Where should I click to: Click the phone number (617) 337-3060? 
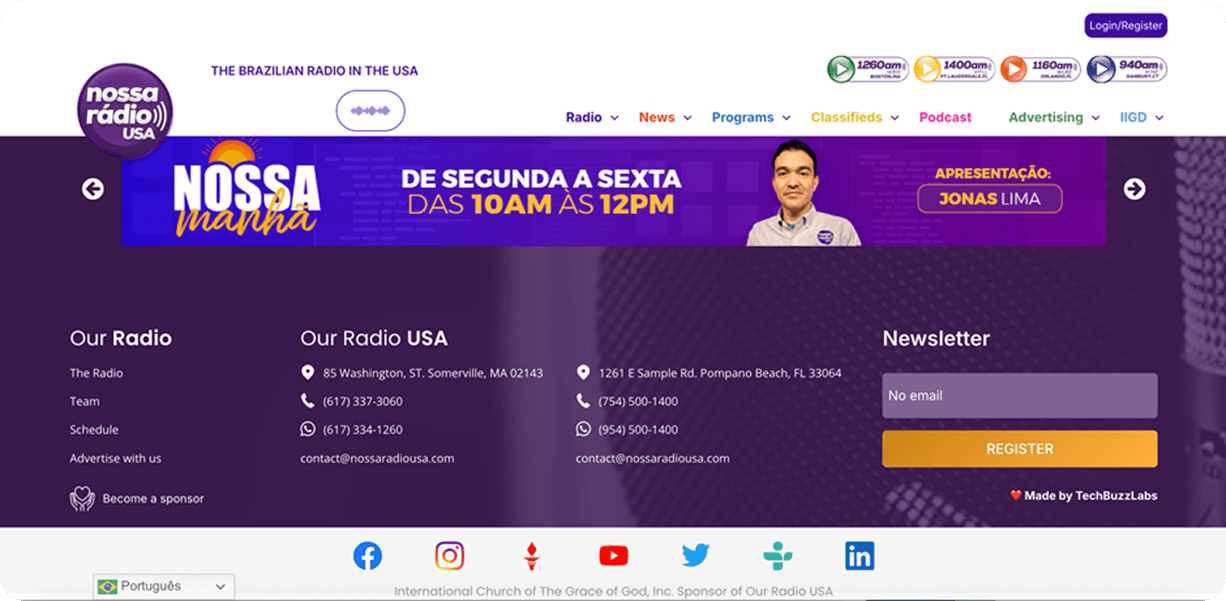click(363, 401)
